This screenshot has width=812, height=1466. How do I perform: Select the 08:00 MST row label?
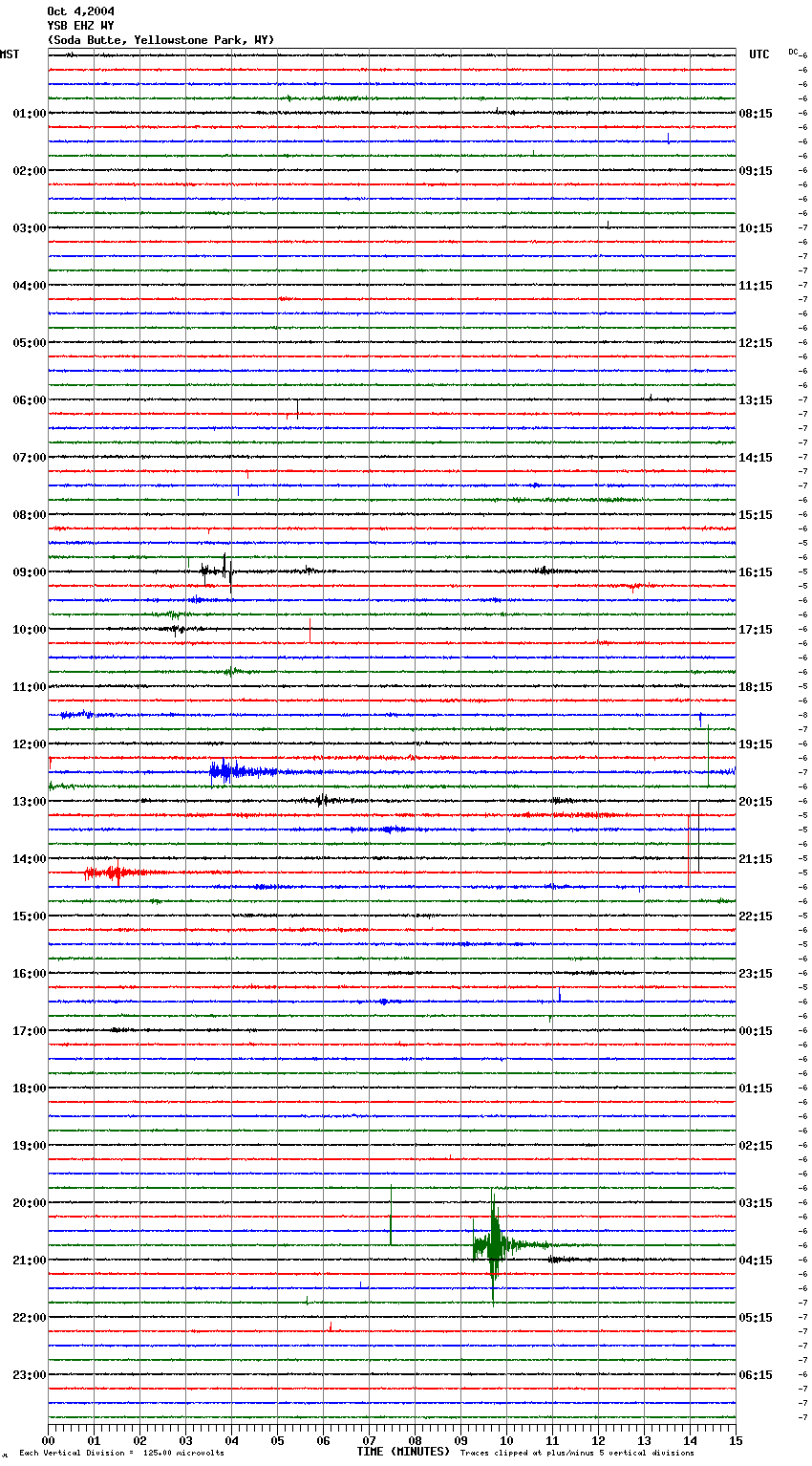29,515
